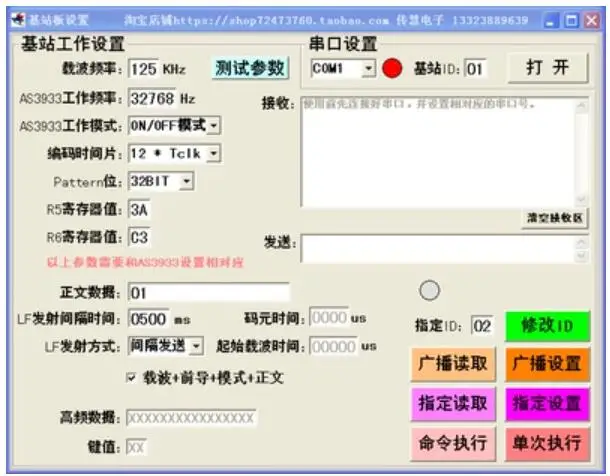Click the orange 广播设置 button

coord(547,364)
